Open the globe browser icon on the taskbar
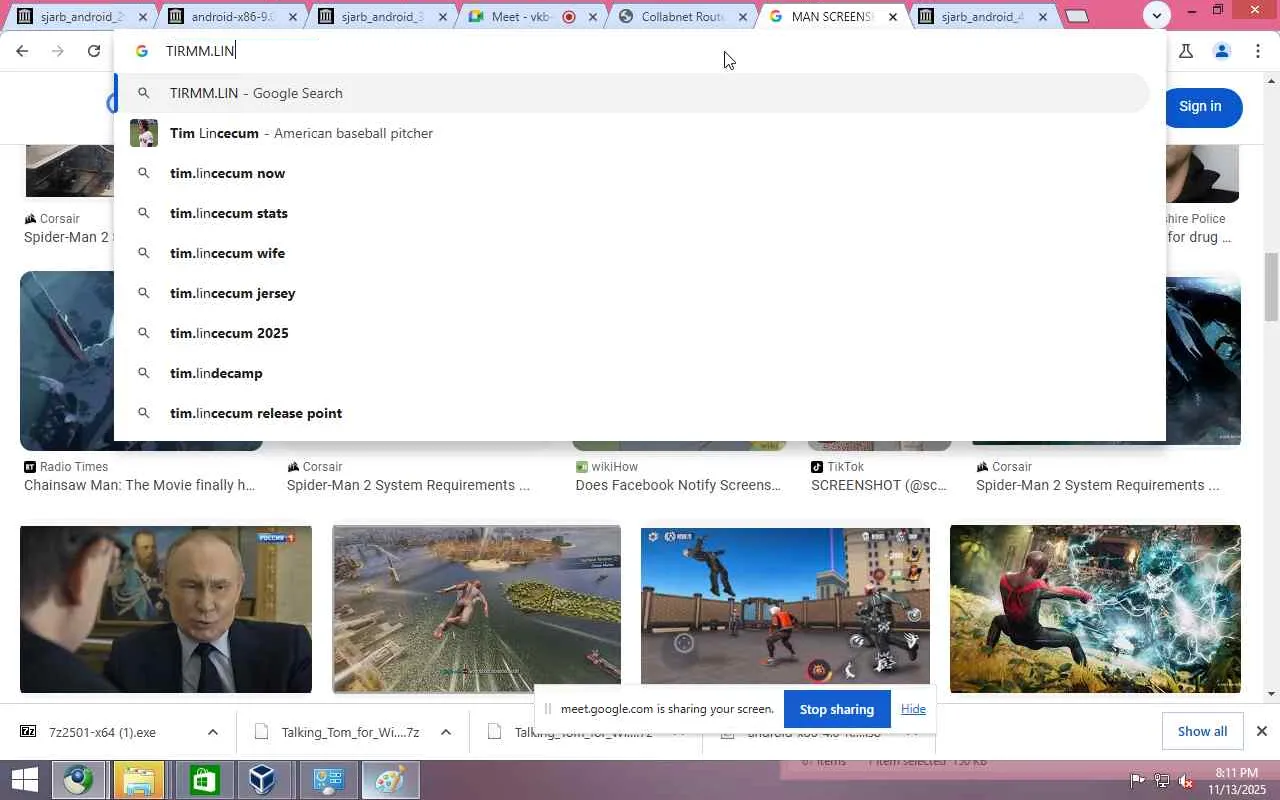The image size is (1280, 800). click(x=79, y=780)
